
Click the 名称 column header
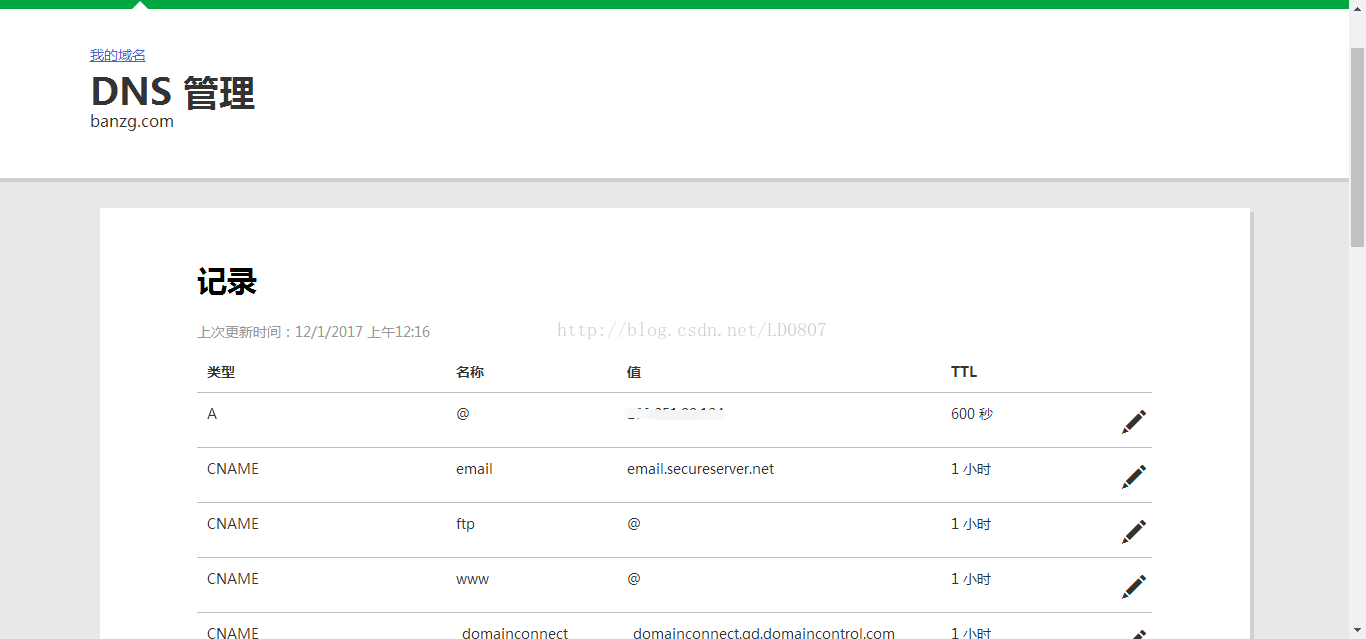coord(470,372)
